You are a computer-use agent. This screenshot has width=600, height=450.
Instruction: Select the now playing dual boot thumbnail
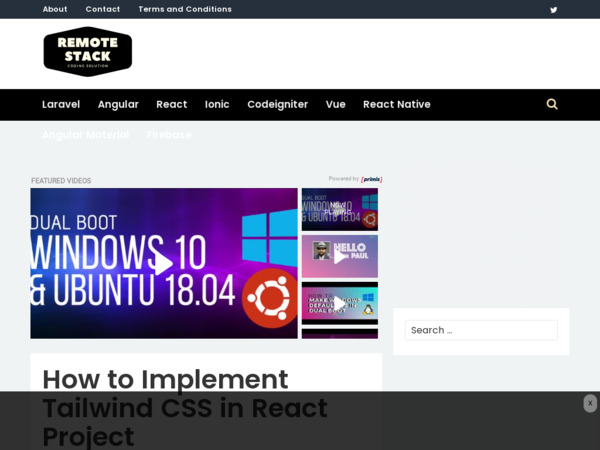(x=339, y=209)
